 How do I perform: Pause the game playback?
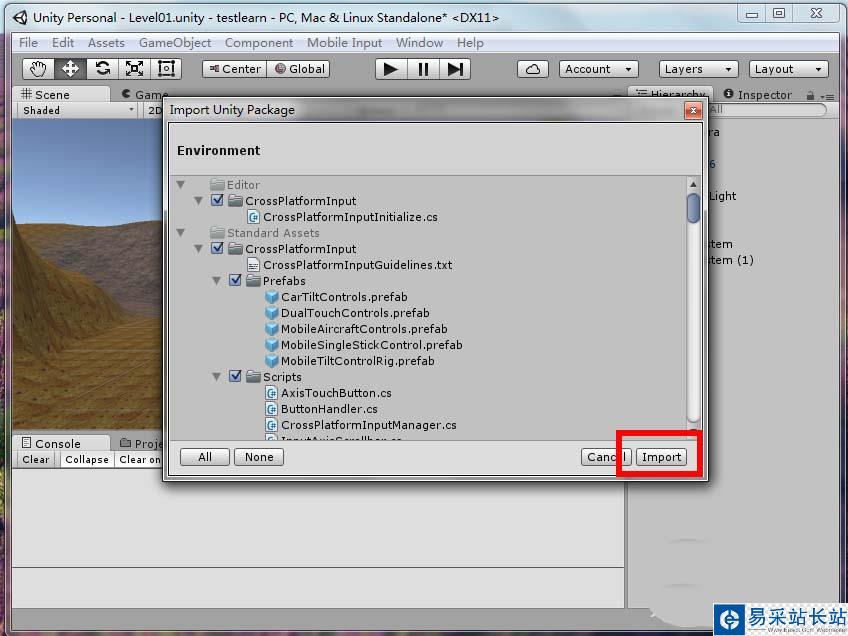tap(423, 69)
